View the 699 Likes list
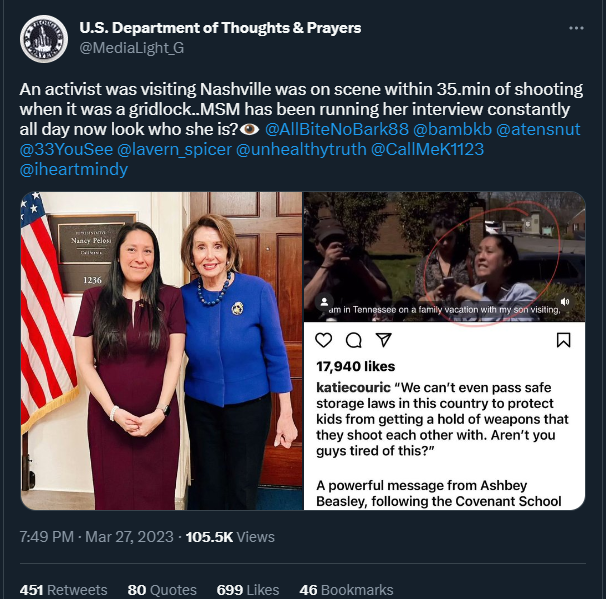This screenshot has width=606, height=599. (248, 590)
